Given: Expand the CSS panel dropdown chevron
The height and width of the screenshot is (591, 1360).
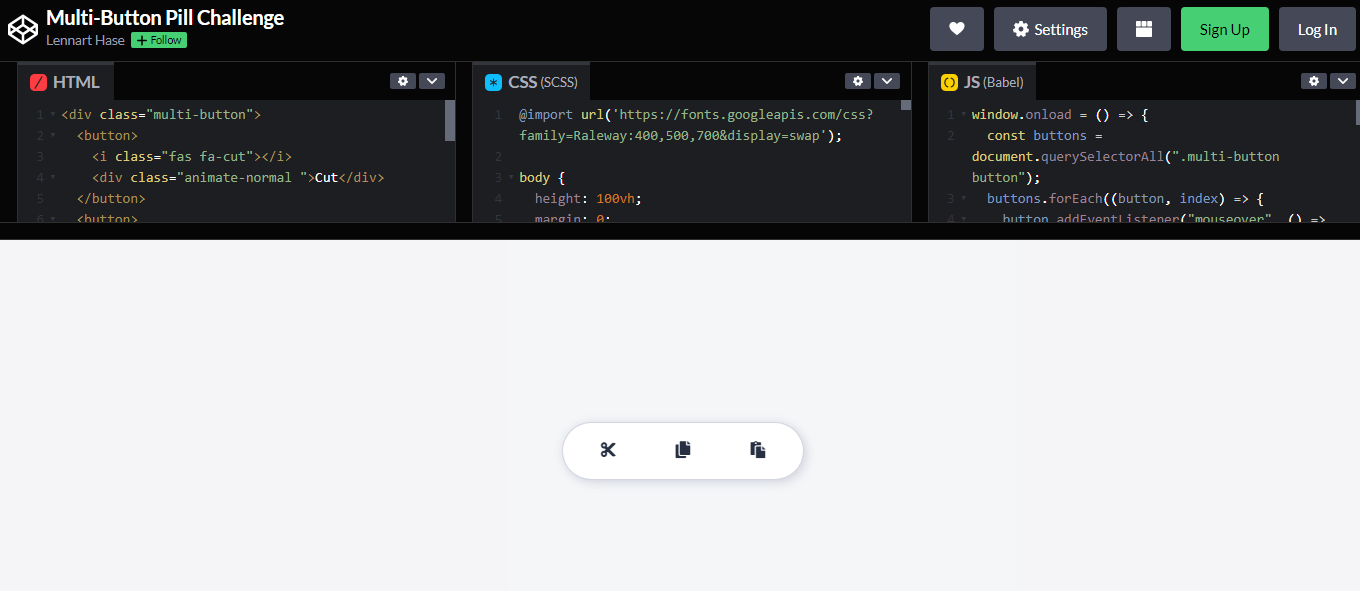Looking at the screenshot, I should pyautogui.click(x=886, y=81).
